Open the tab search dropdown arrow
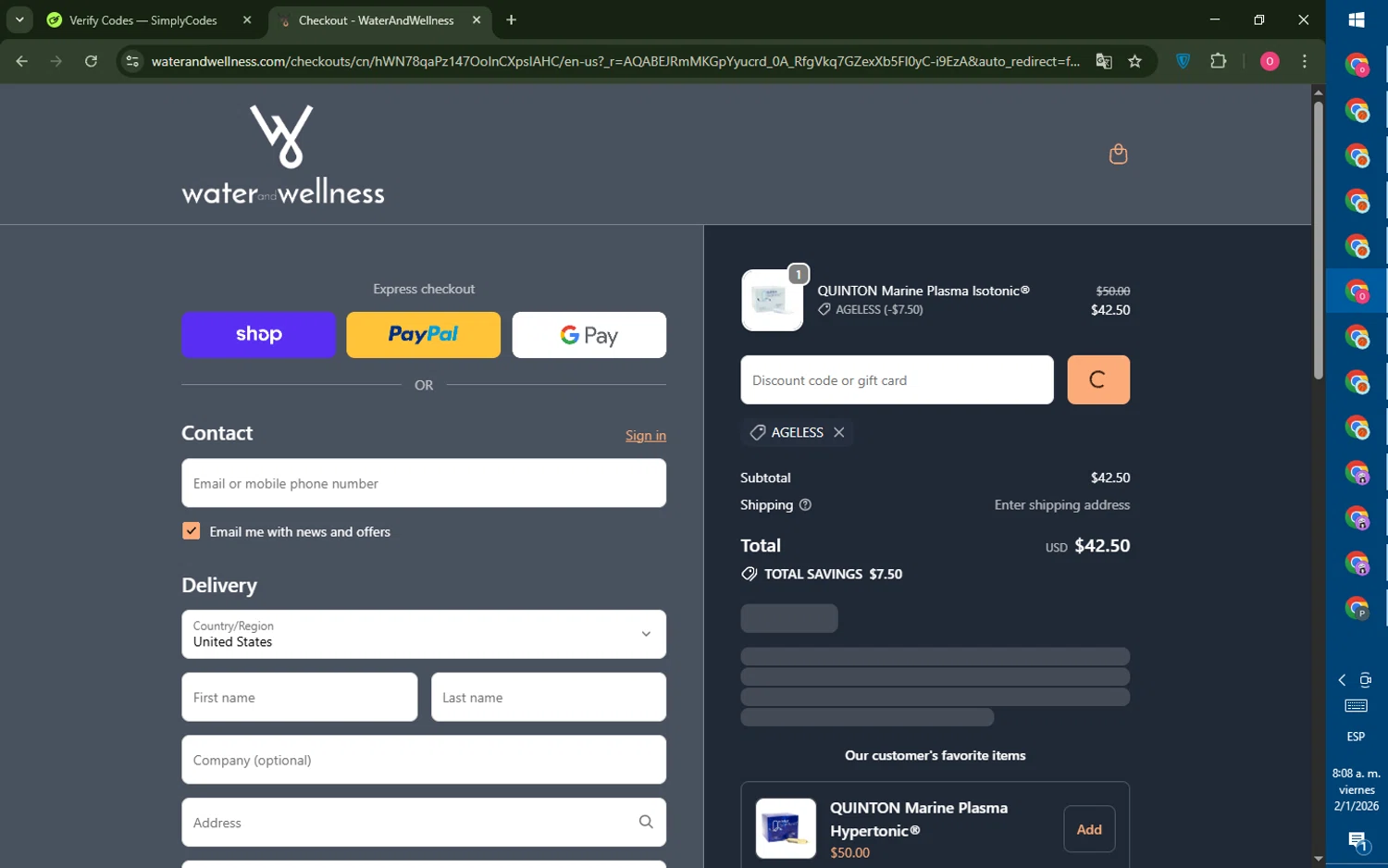Screen dimensions: 1388x868 point(19,19)
